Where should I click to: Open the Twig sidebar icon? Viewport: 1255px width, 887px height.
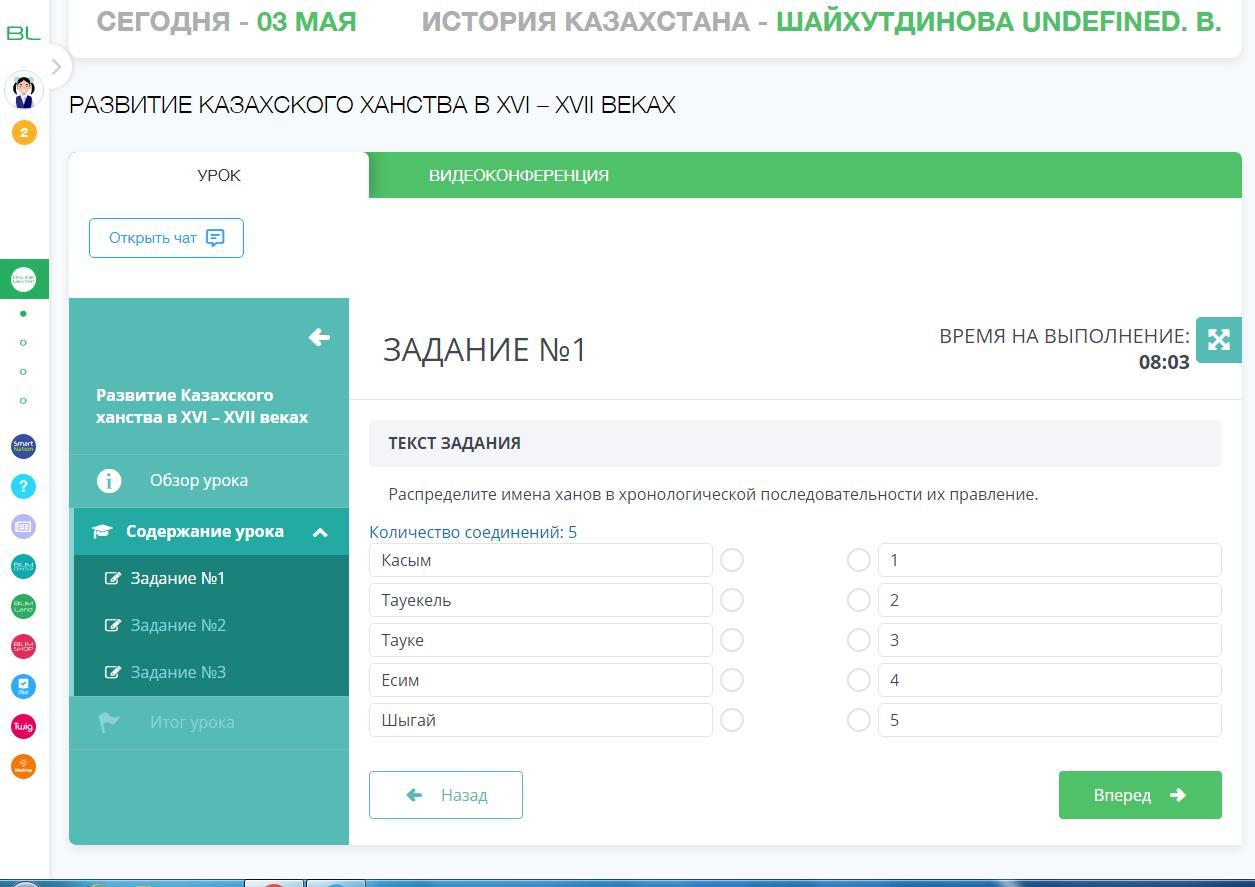click(x=23, y=726)
